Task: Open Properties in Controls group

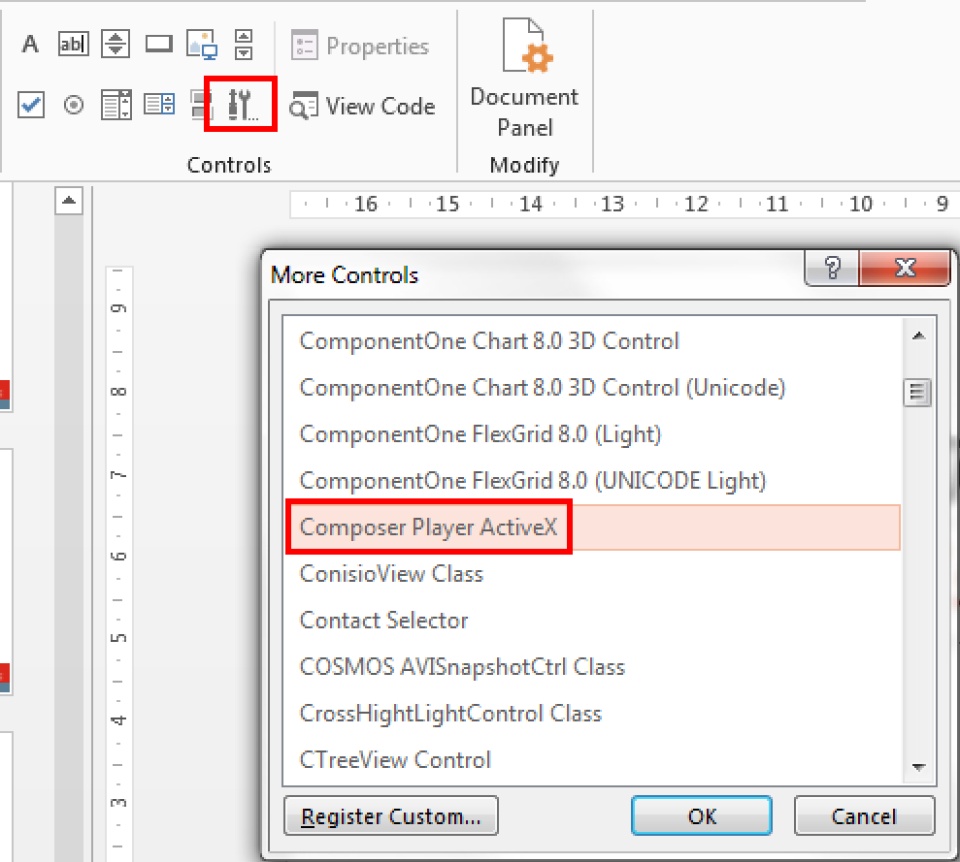Action: point(359,46)
